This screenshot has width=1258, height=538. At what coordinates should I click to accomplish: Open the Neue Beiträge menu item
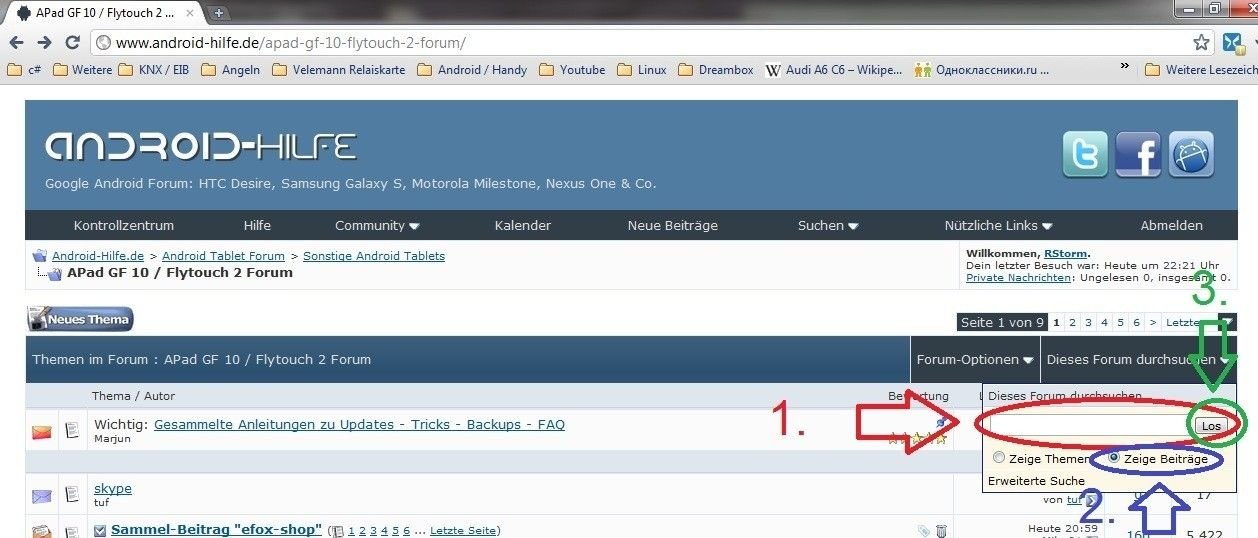pyautogui.click(x=673, y=225)
